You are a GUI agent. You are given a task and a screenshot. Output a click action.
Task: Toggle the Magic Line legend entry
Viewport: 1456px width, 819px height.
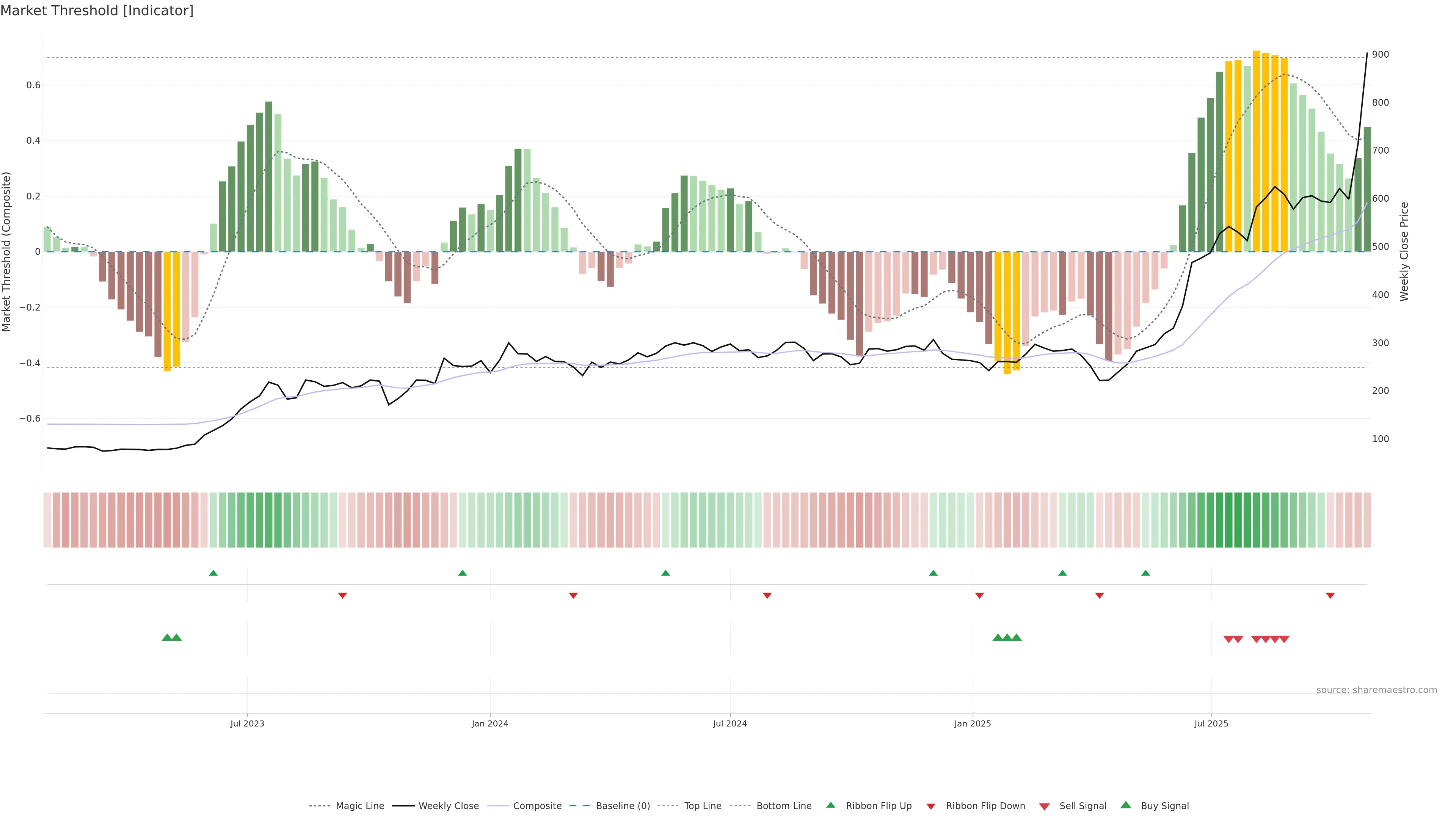point(359,806)
